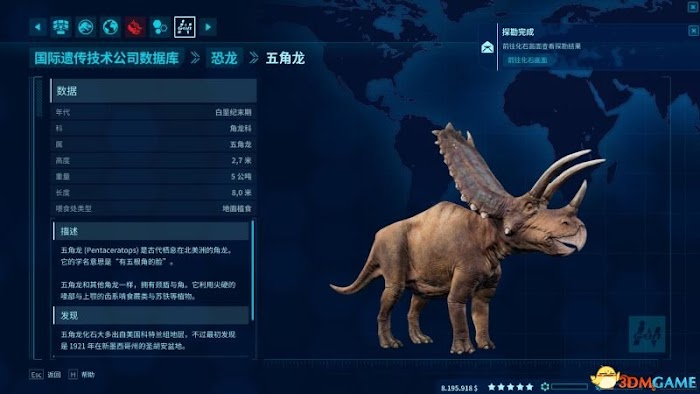Open the 恐龙 breadcrumb category

tap(224, 58)
